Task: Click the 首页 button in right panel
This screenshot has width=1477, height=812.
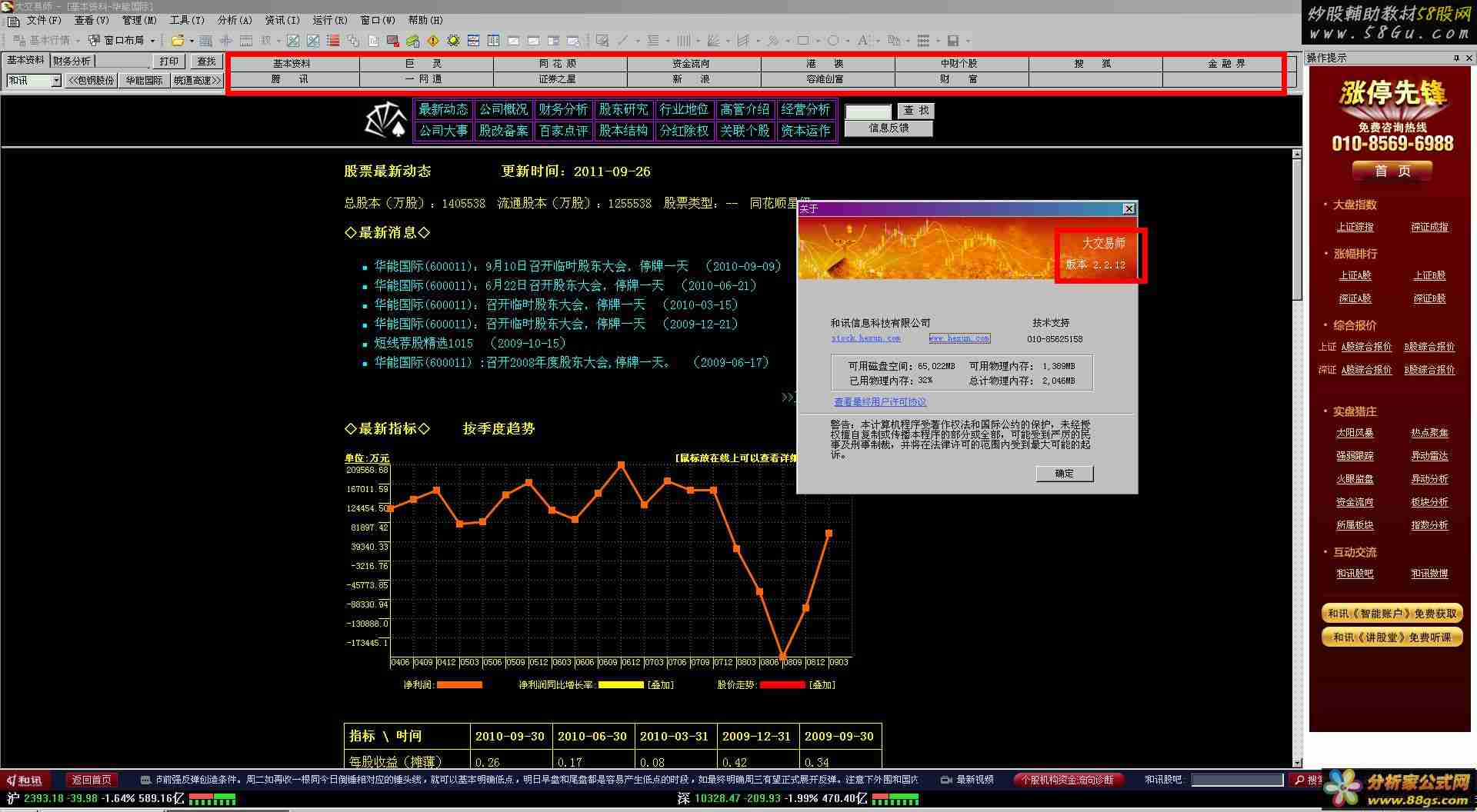Action: (x=1392, y=171)
